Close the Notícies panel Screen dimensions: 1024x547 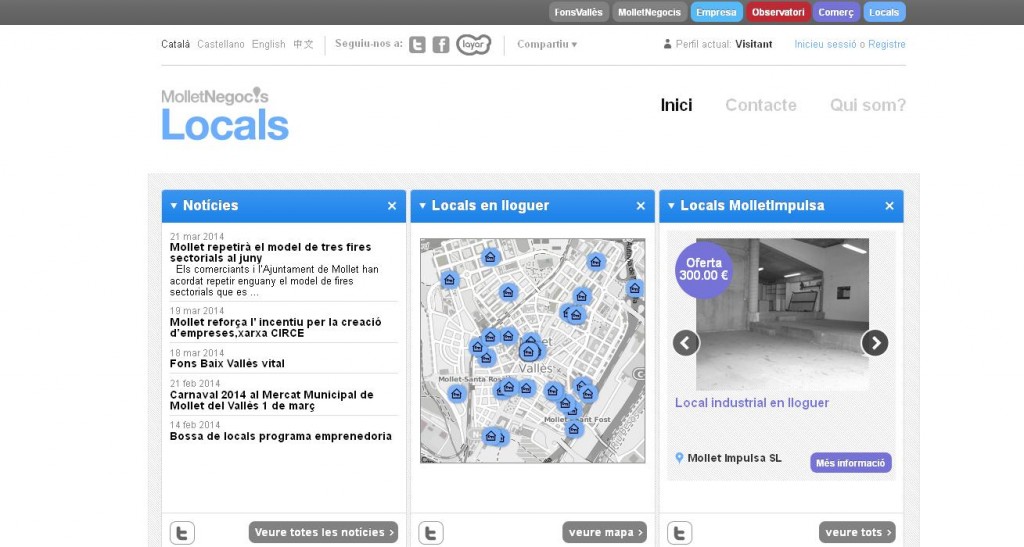[392, 206]
